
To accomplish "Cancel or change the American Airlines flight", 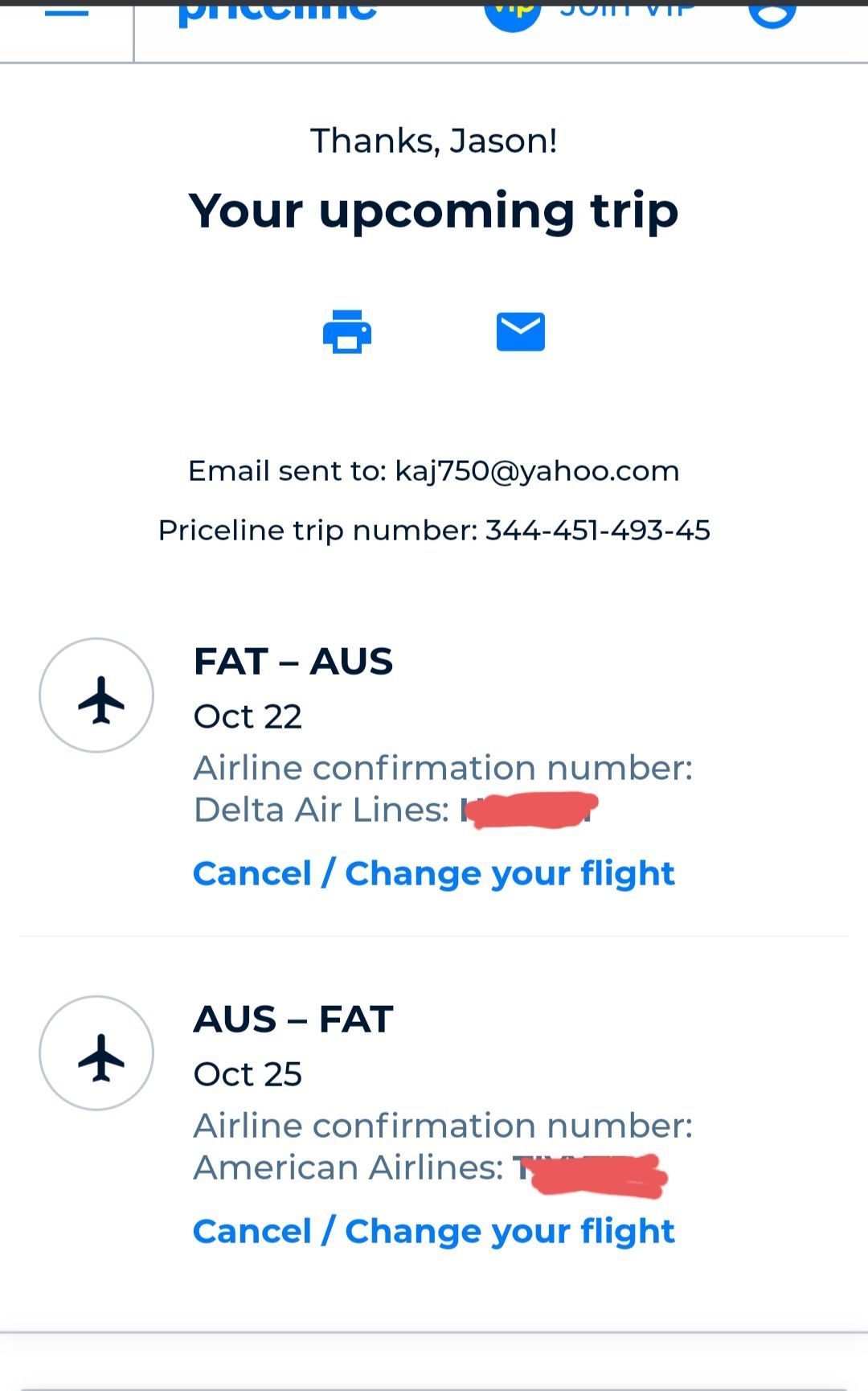I will (434, 1231).
